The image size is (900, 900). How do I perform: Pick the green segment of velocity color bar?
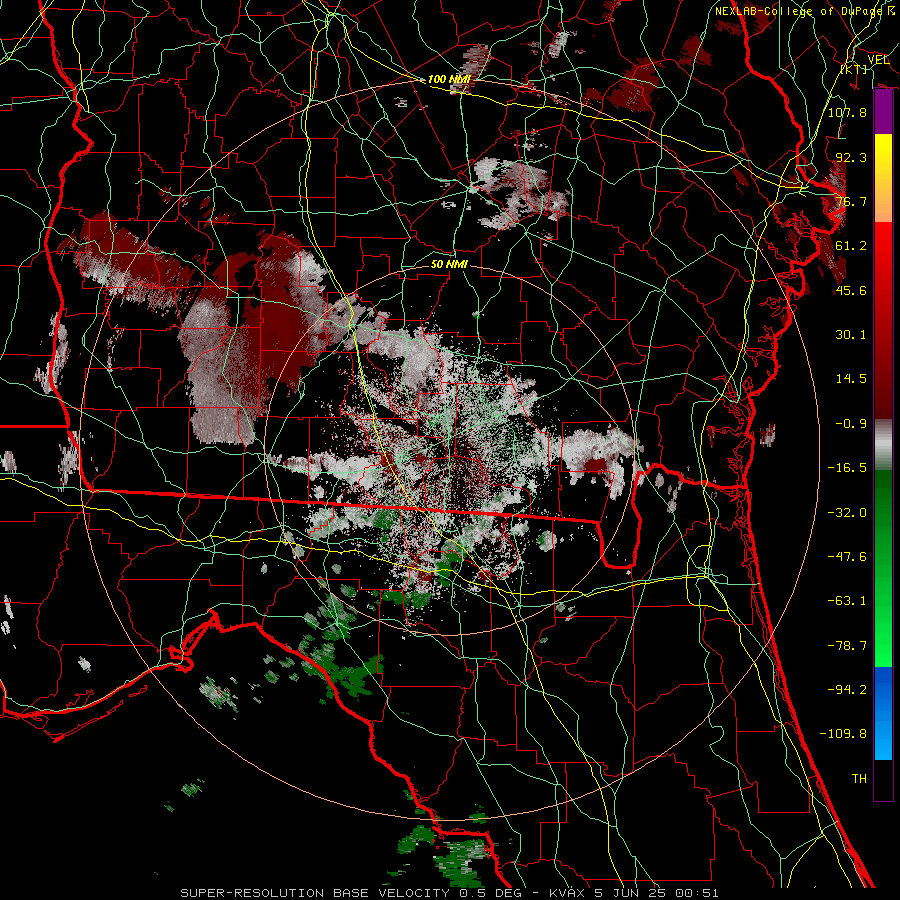pyautogui.click(x=883, y=568)
